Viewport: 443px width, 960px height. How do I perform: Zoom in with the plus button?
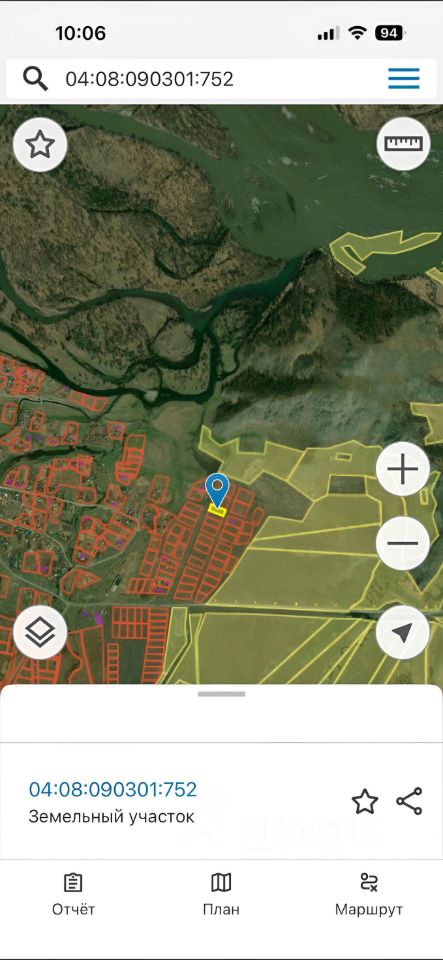coord(403,470)
